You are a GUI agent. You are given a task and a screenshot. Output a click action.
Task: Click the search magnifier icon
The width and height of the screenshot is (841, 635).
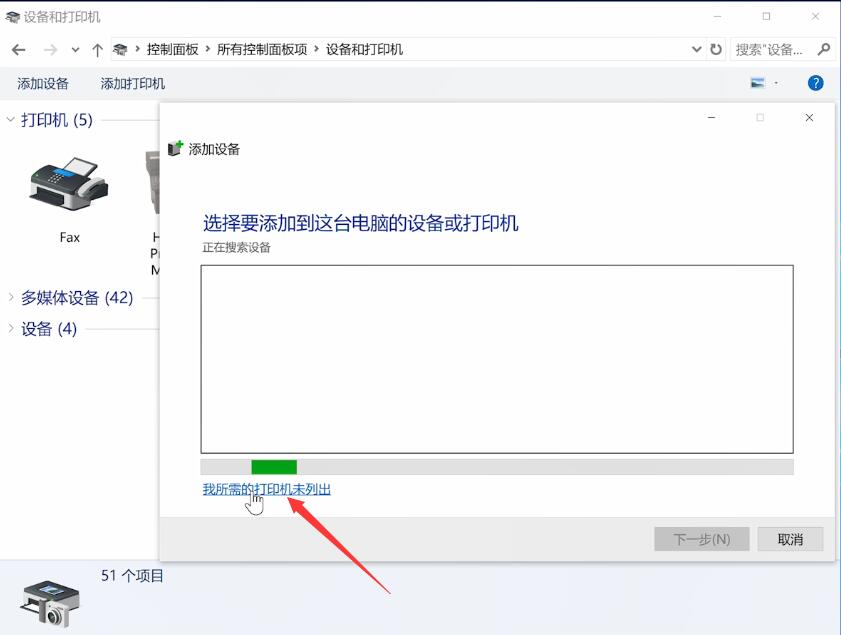click(822, 48)
